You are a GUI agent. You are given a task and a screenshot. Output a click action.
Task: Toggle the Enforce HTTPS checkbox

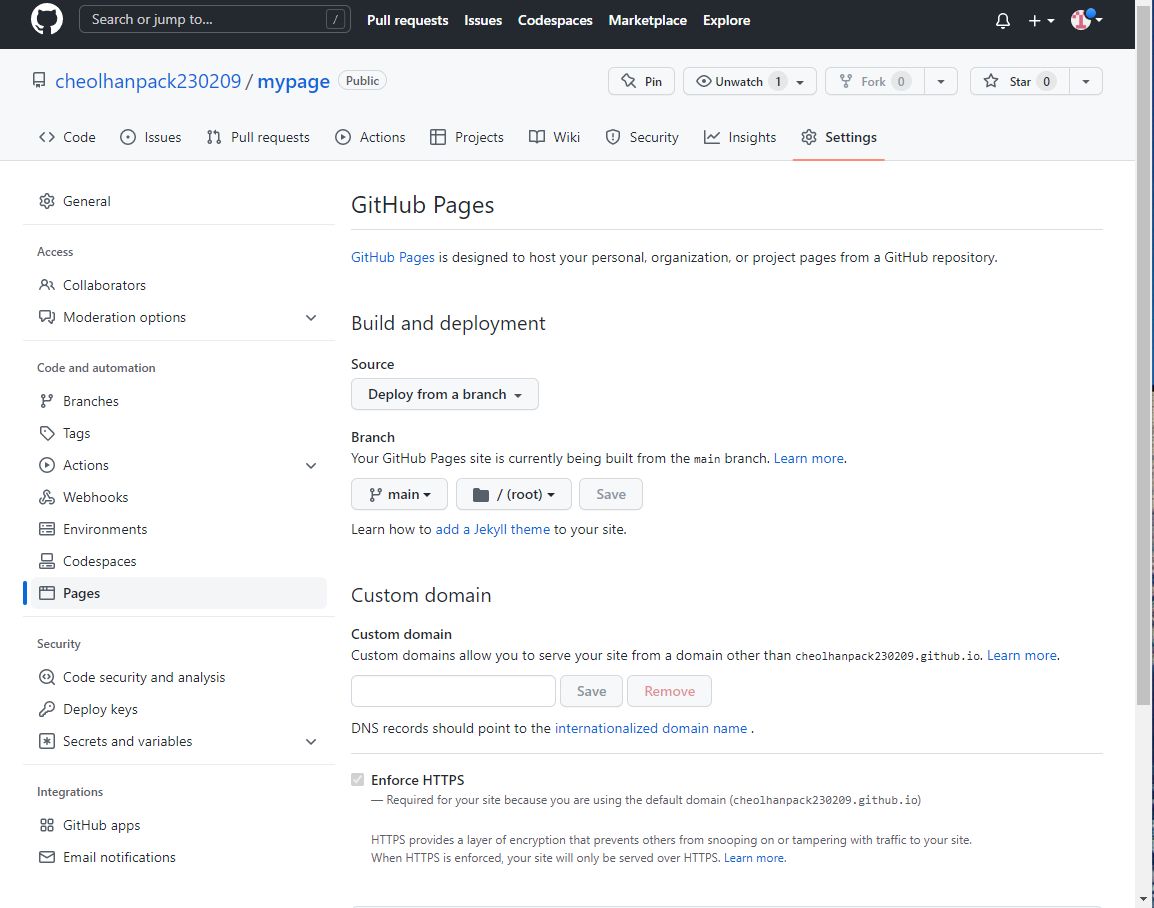pos(358,780)
